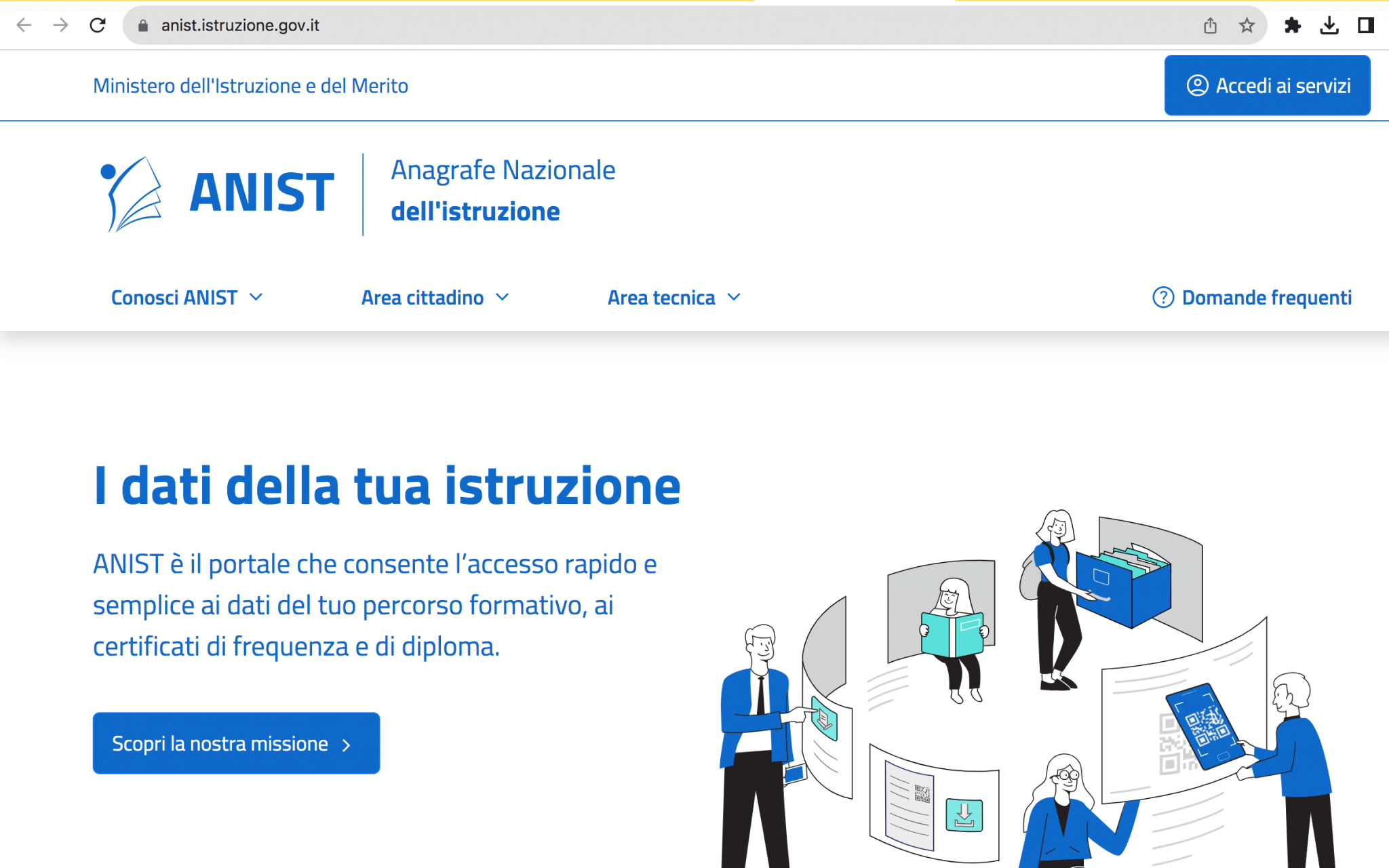Open the Conosci ANIST menu

pyautogui.click(x=187, y=298)
